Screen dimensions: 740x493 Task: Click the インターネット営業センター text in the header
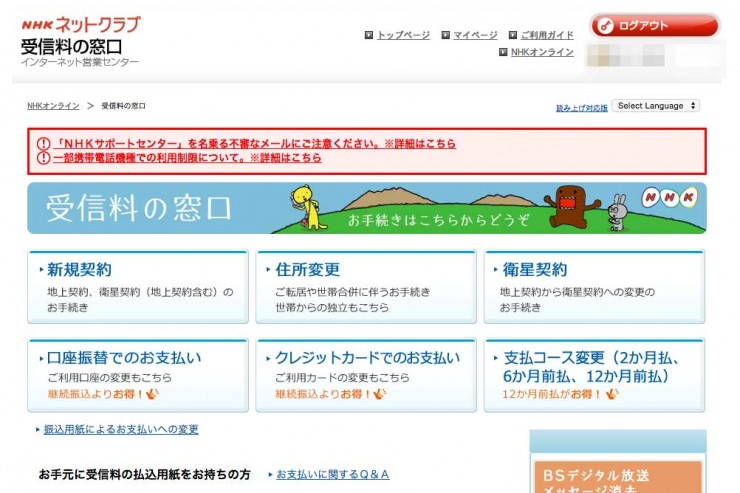click(x=80, y=62)
